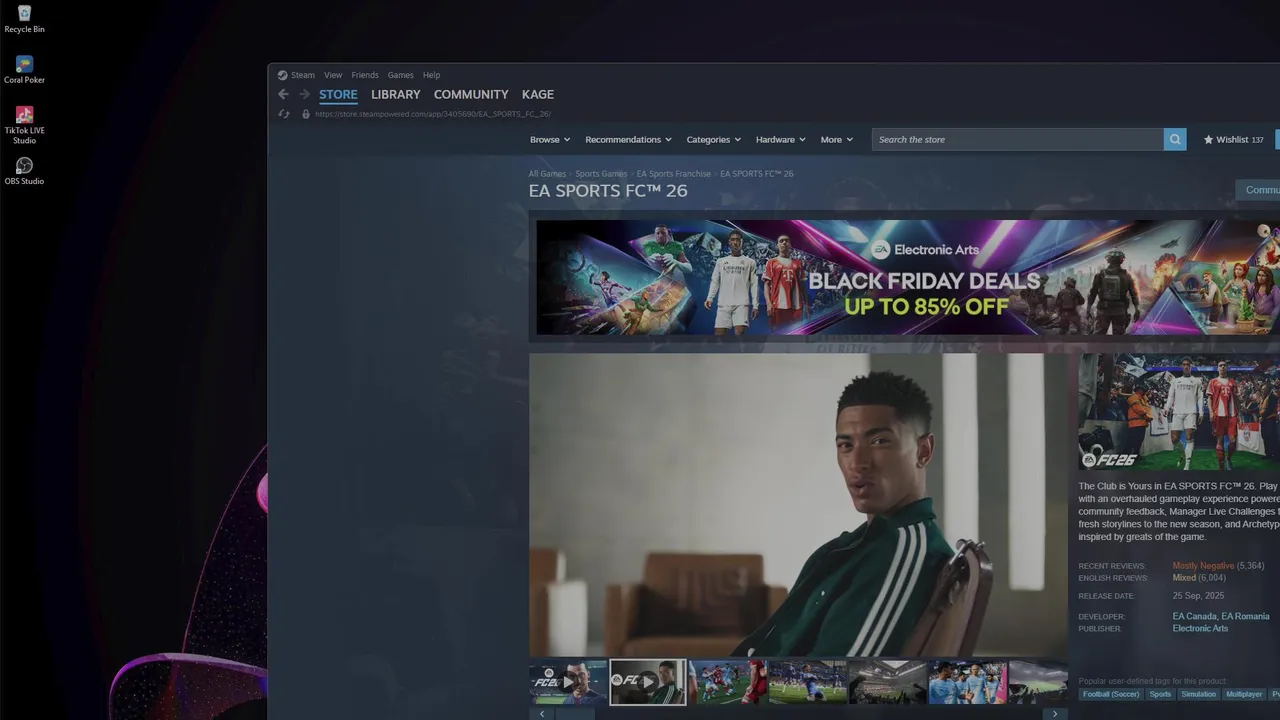Click the Football (Soccer) tag

[1110, 694]
